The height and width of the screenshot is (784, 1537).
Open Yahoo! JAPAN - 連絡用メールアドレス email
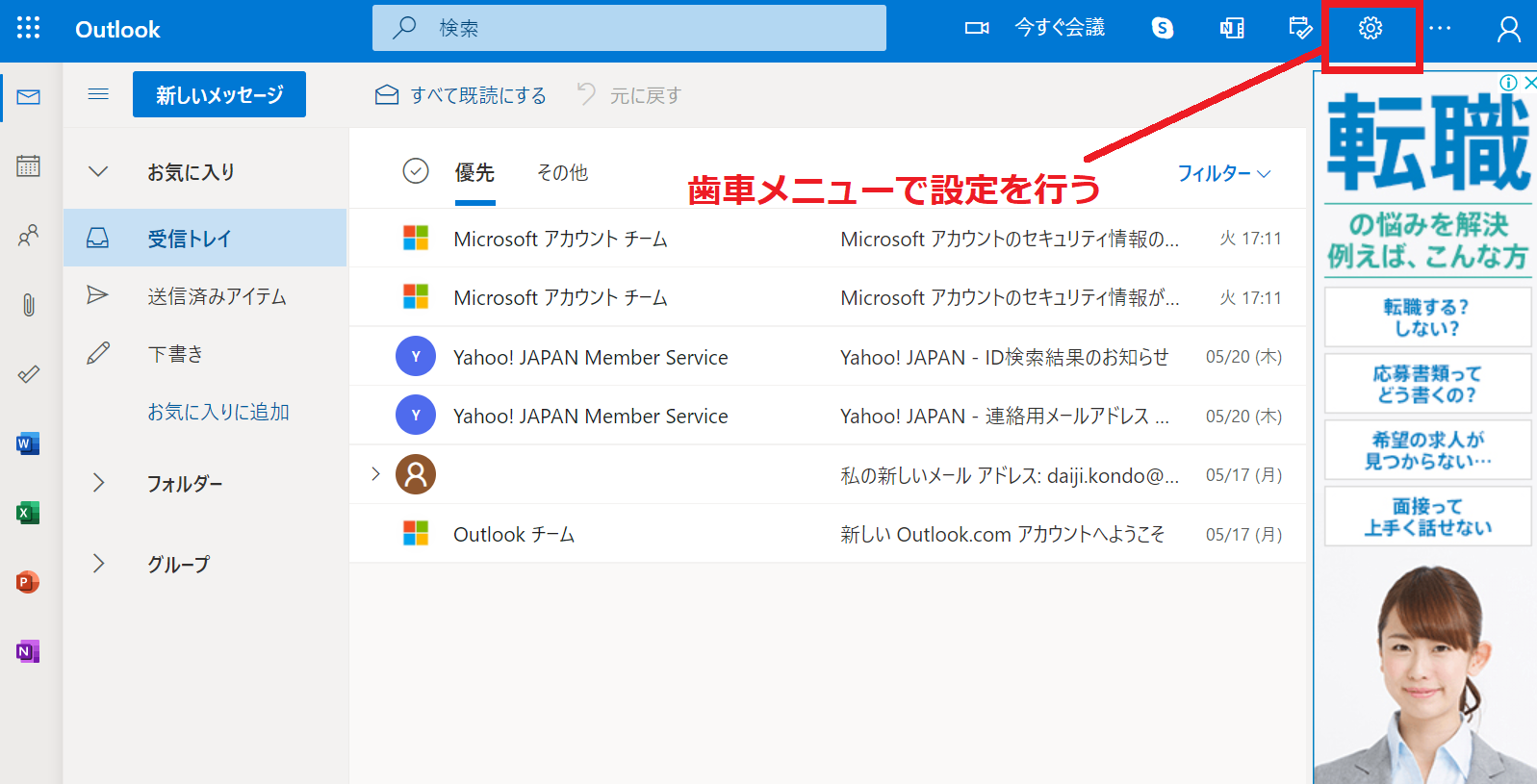tap(828, 416)
